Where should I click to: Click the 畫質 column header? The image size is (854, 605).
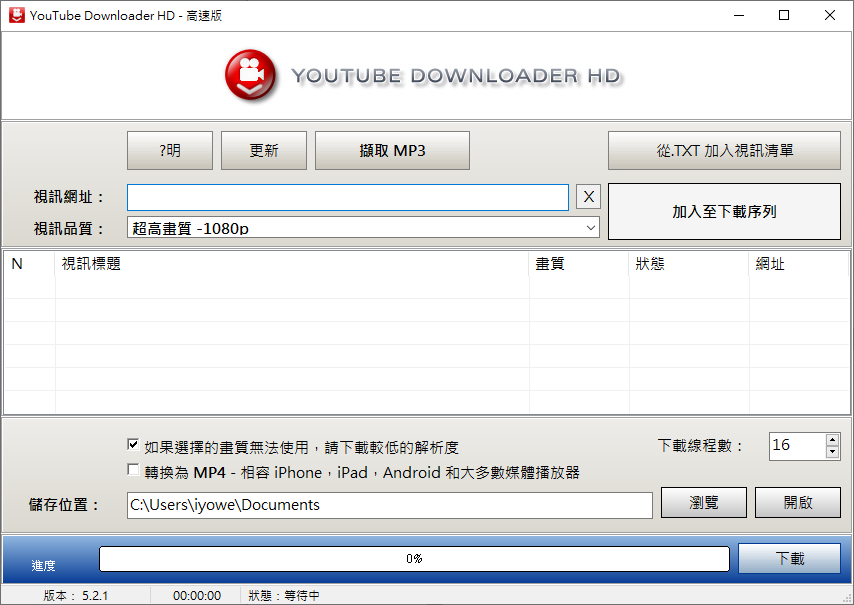coord(579,264)
